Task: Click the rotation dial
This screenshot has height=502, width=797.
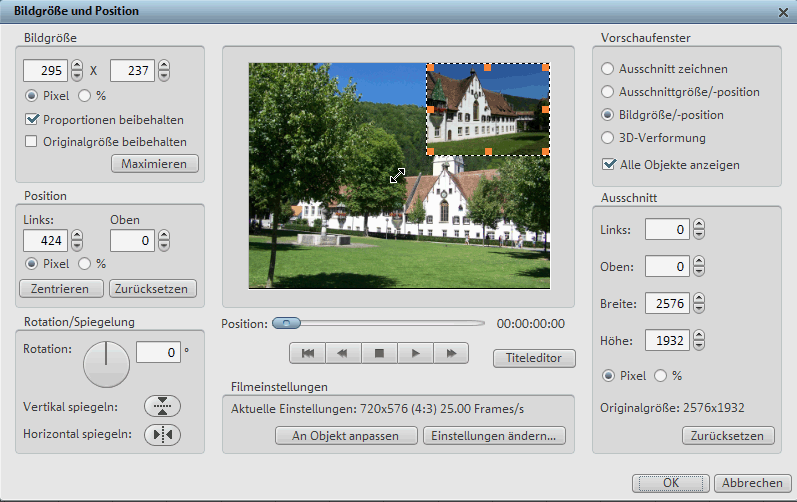Action: [x=106, y=364]
